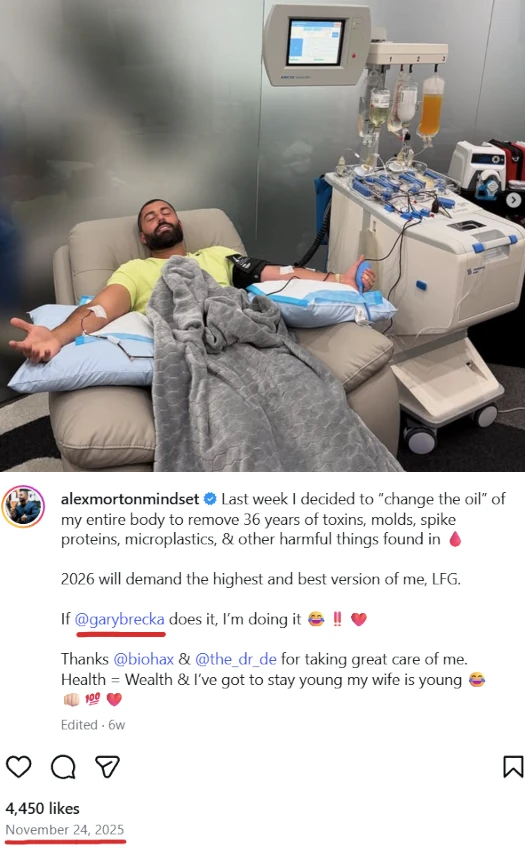Open alexmortonmindset profile picture story
The image size is (525, 848).
[23, 506]
